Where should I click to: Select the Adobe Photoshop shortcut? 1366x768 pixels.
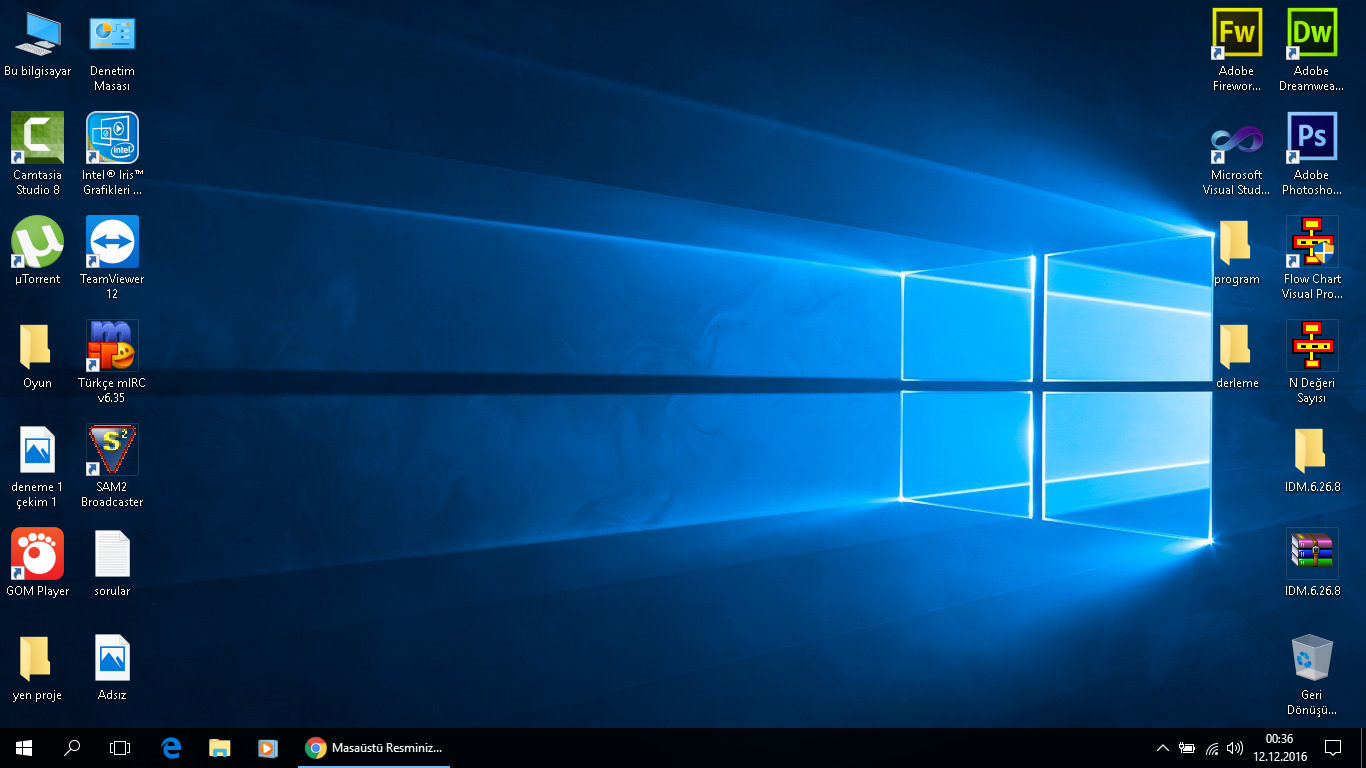[x=1311, y=155]
